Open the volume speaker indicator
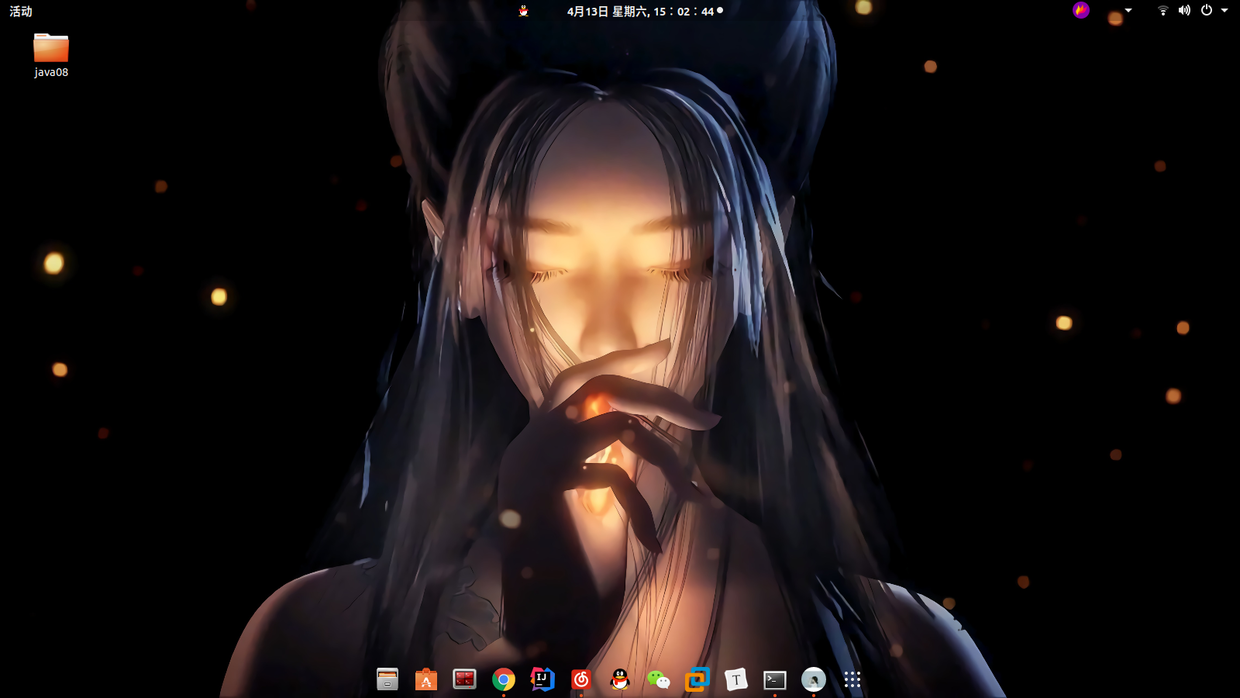1240x698 pixels. tap(1185, 10)
